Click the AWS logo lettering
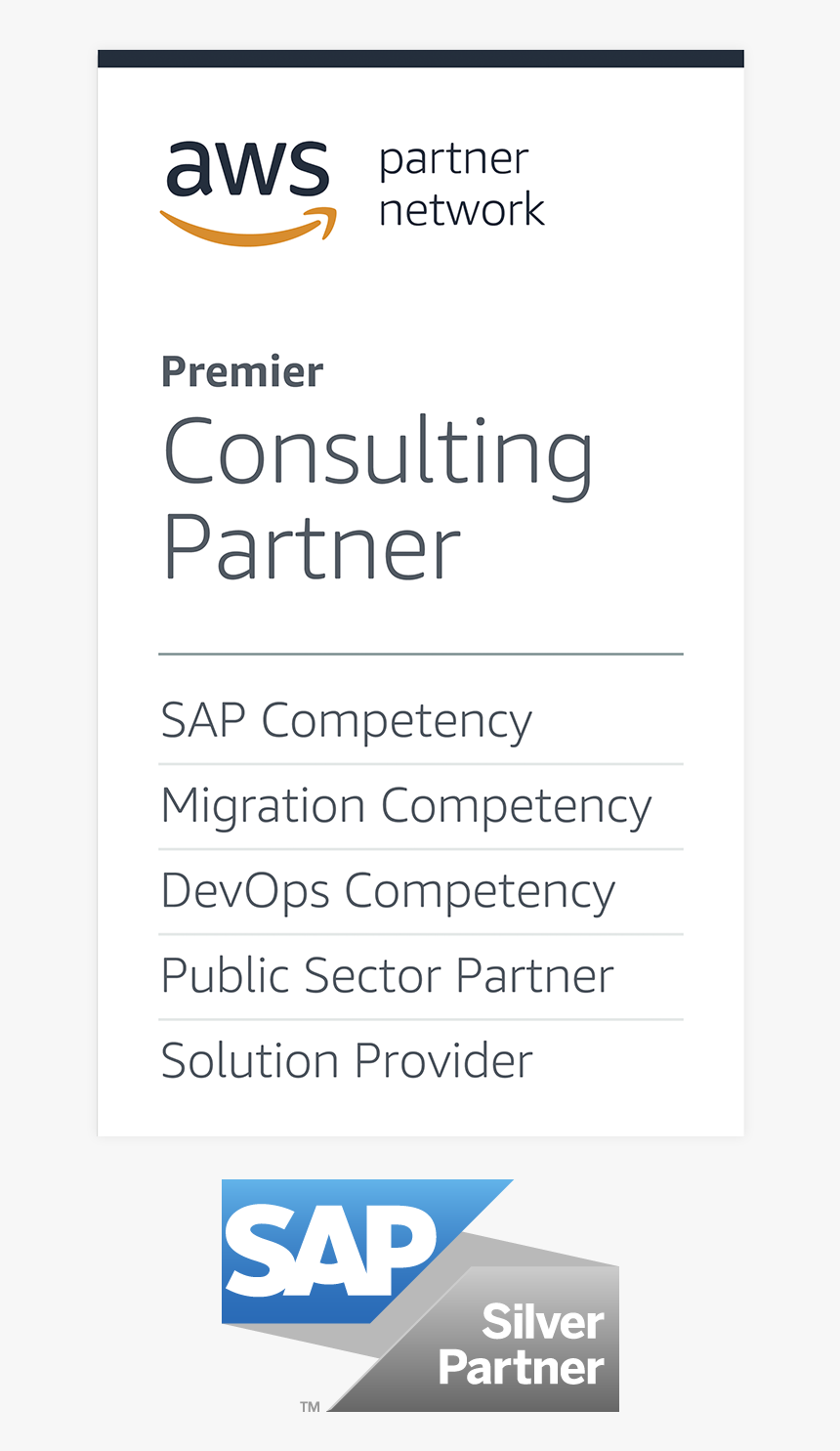 247,168
